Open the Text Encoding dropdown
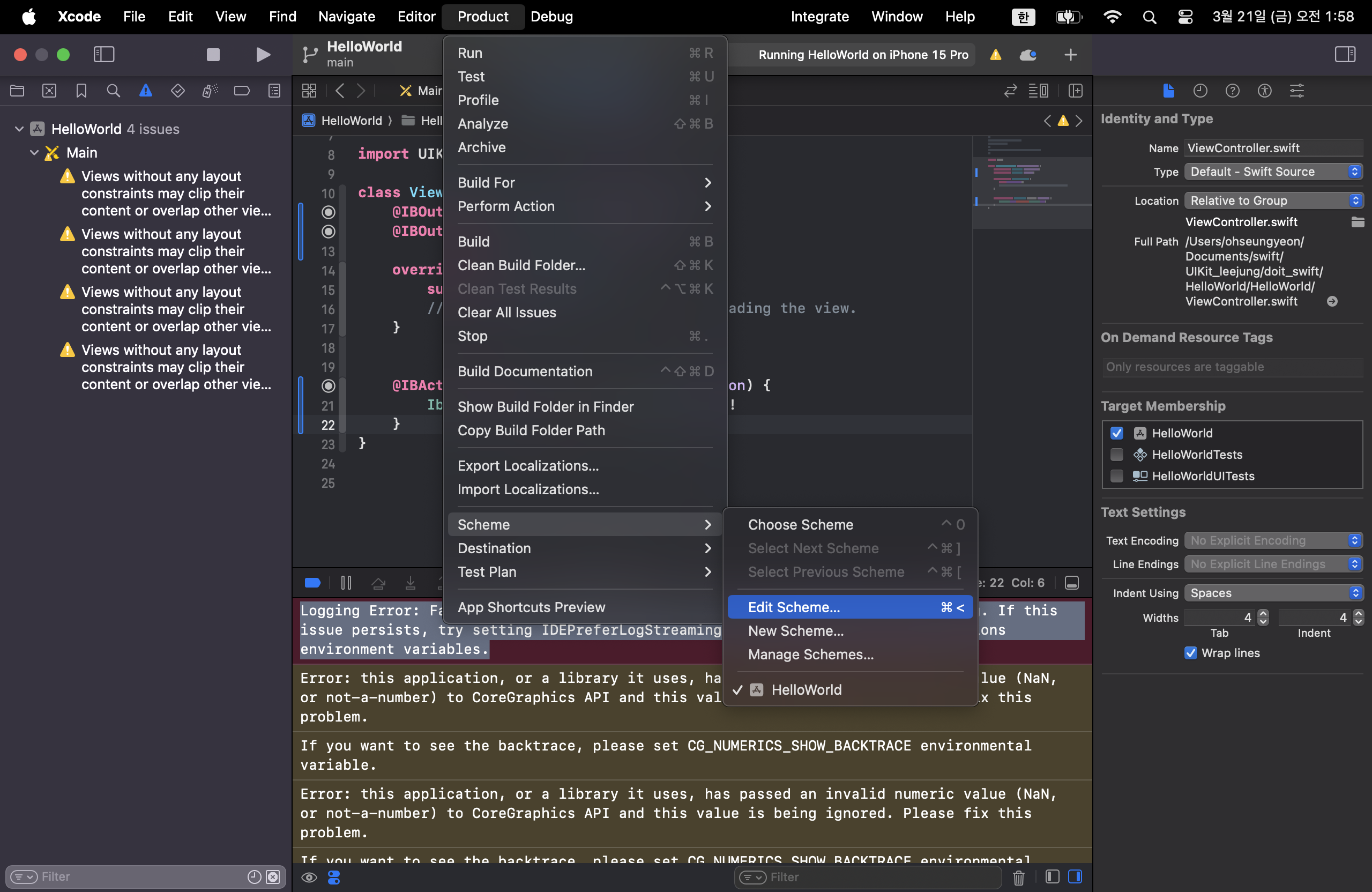This screenshot has width=1372, height=892. click(1273, 540)
